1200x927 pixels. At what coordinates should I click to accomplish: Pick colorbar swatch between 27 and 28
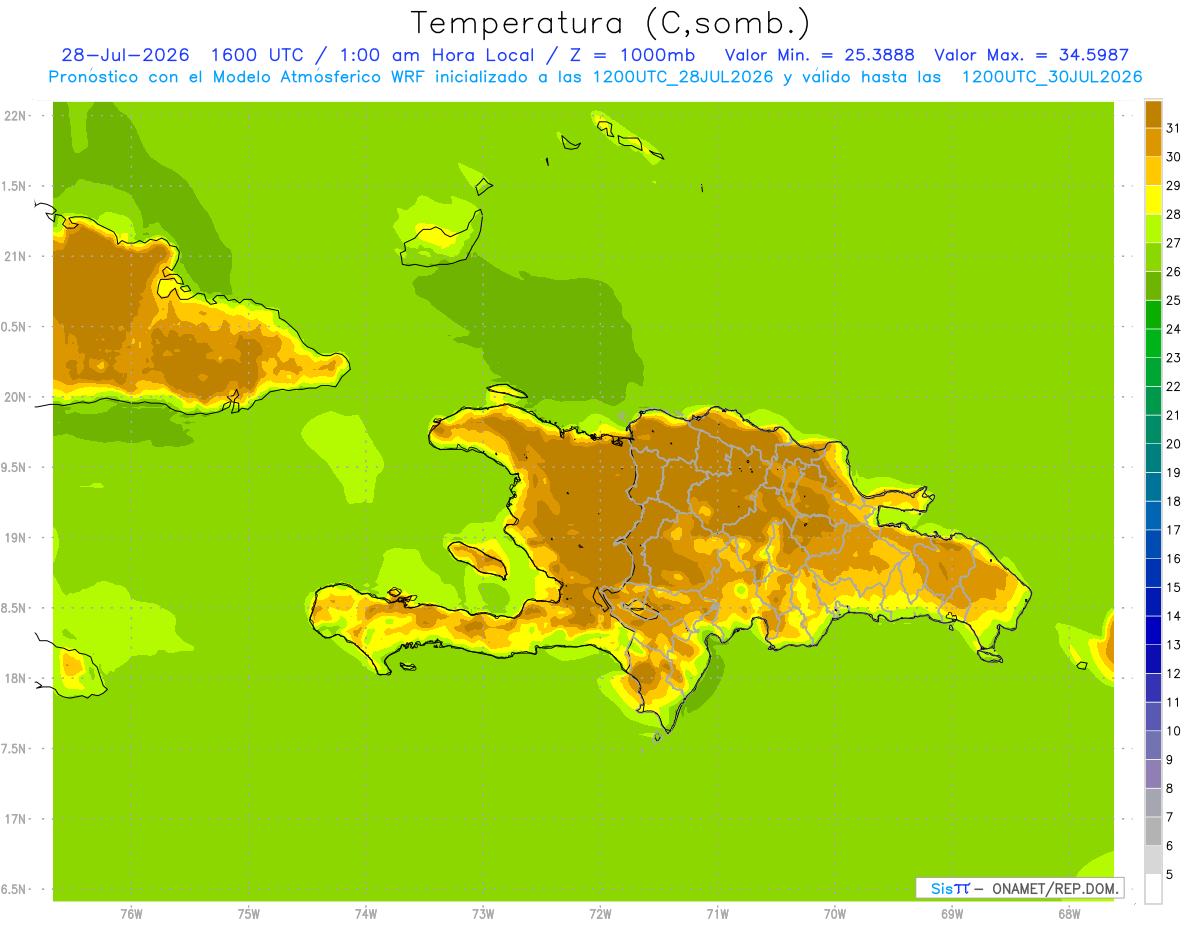1153,228
